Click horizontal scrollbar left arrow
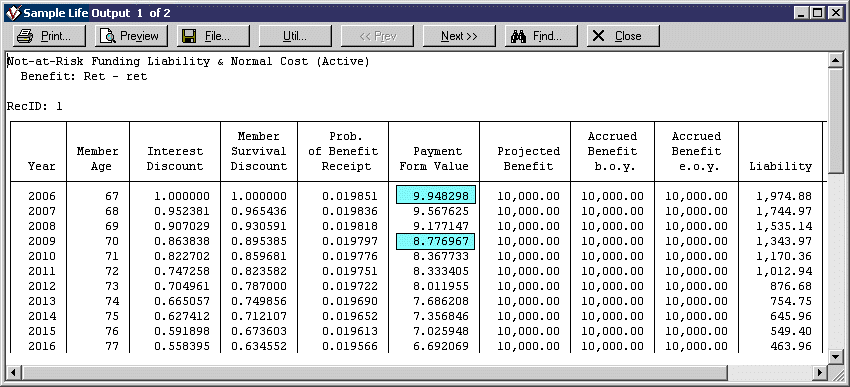 [x=12, y=372]
